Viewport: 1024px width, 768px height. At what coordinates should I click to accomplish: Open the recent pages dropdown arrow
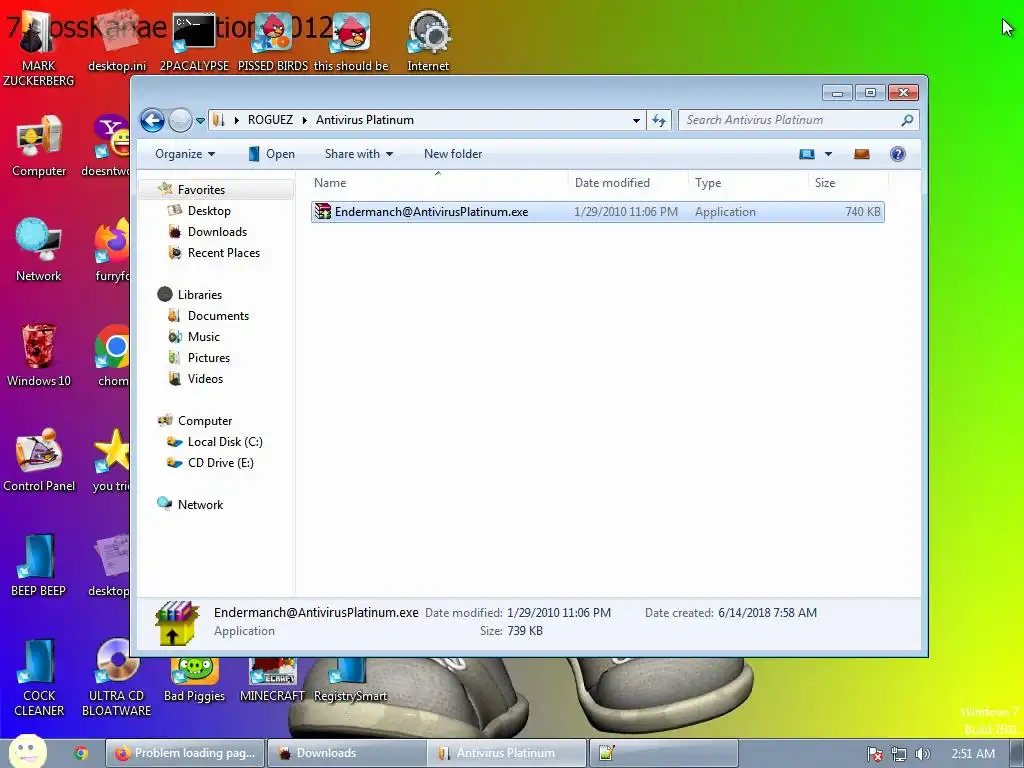200,121
